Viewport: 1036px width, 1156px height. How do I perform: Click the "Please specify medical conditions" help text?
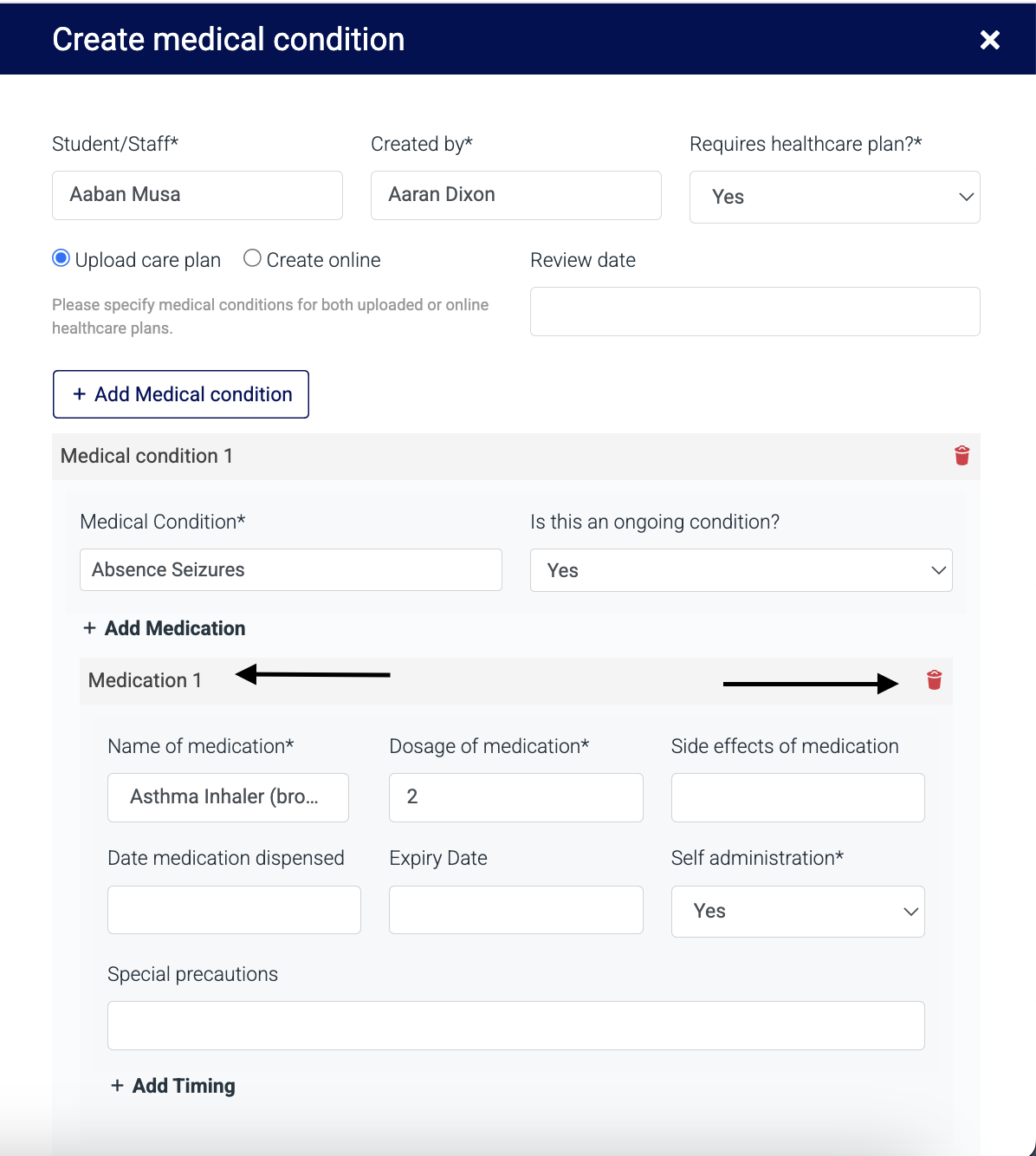click(x=270, y=316)
